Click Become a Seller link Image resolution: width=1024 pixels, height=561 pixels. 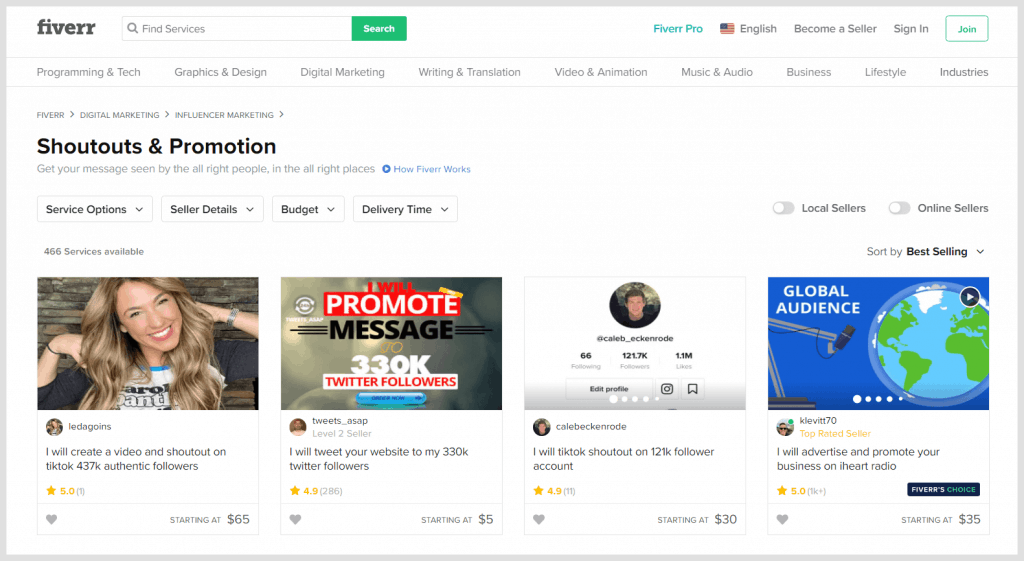click(835, 29)
